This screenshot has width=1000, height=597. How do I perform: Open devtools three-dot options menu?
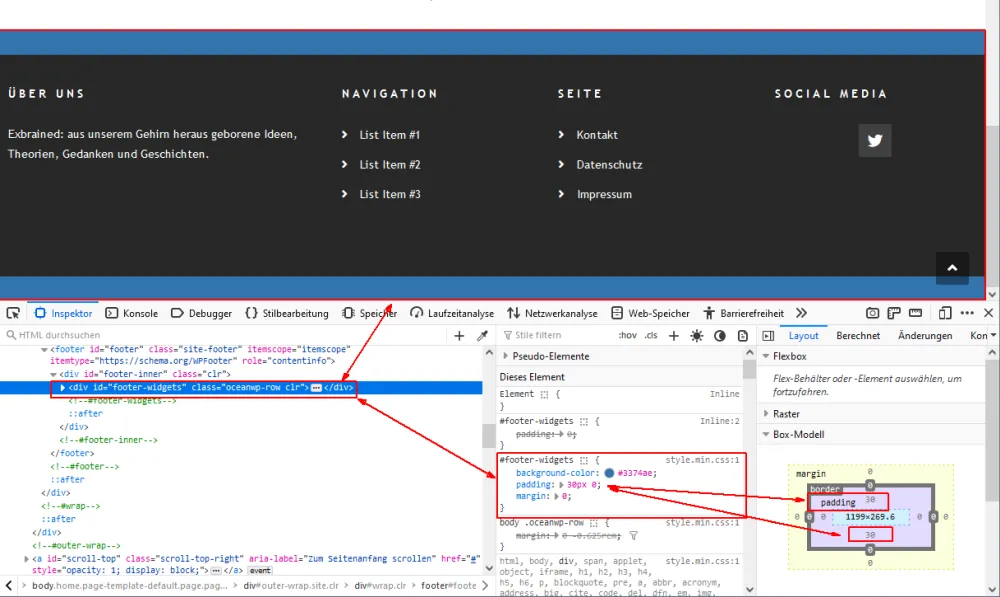point(967,313)
